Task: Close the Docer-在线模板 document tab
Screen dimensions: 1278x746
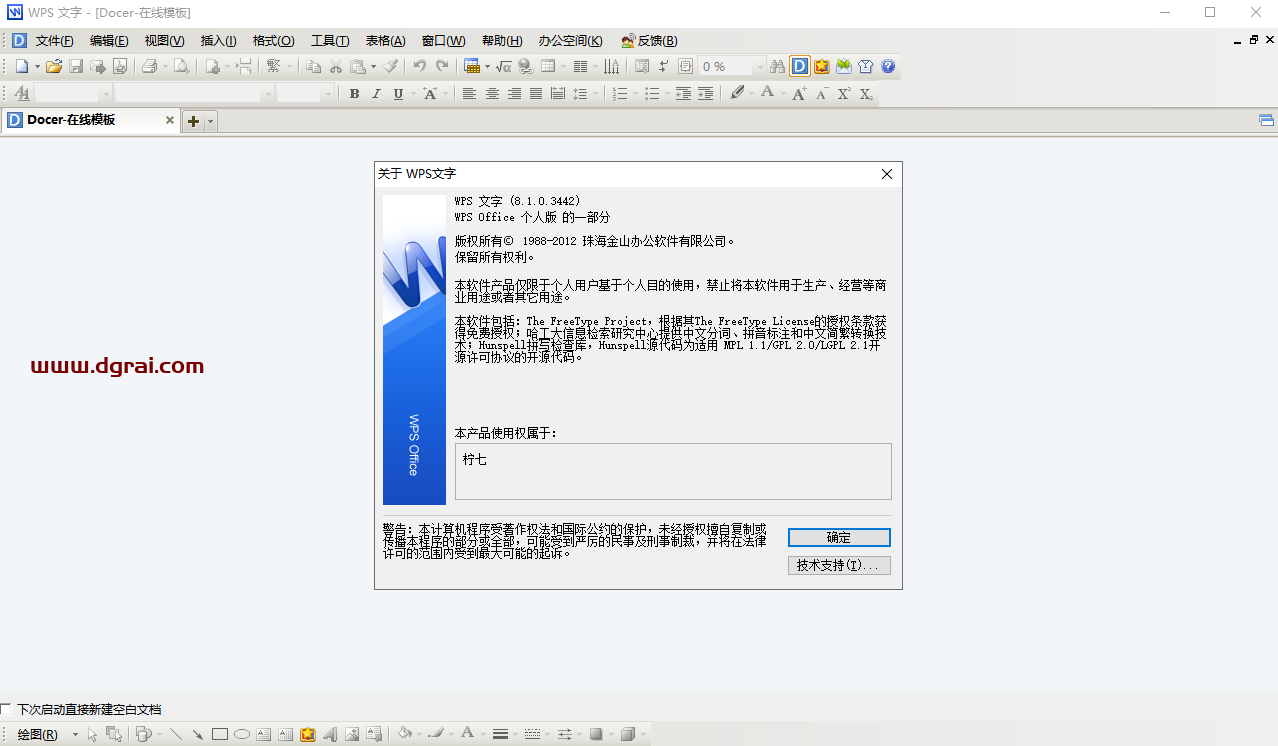Action: [170, 121]
